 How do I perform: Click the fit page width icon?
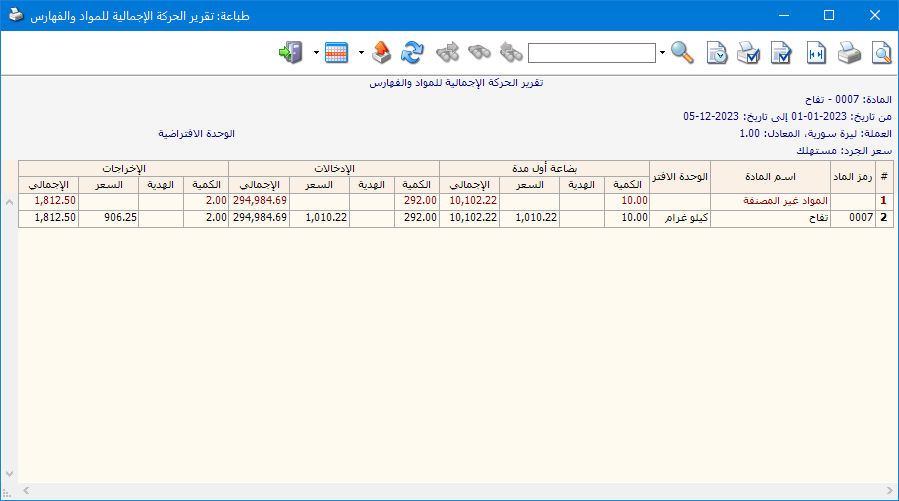[816, 53]
